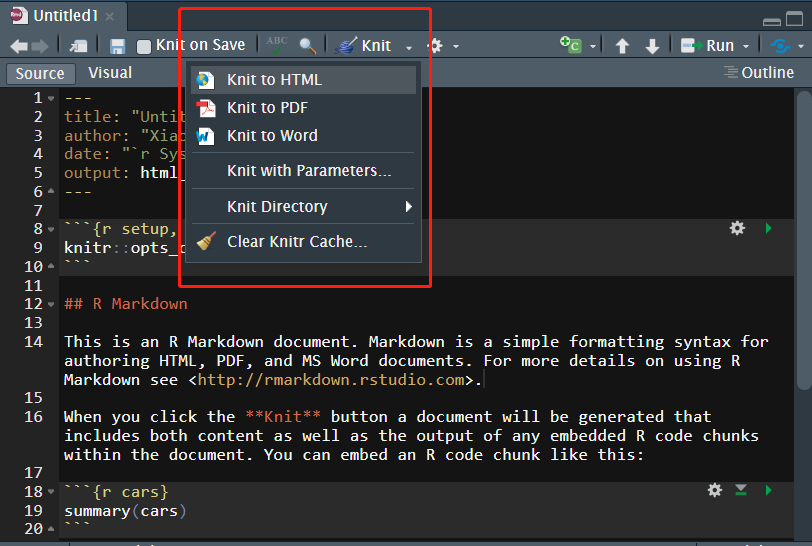Click the broom icon by Clear Knitr Cache
This screenshot has height=546, width=812.
click(206, 241)
